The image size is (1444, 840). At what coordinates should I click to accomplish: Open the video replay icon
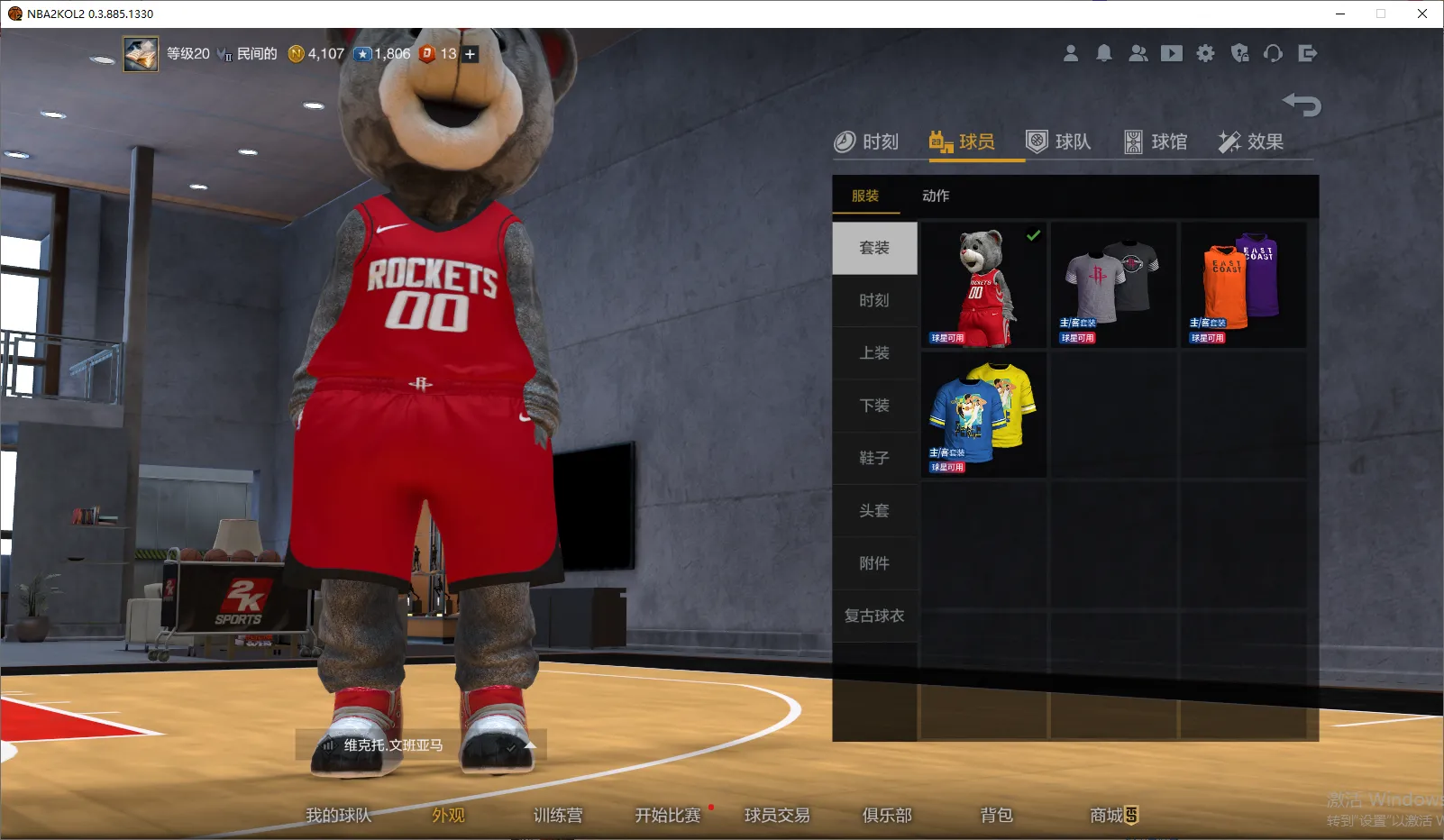(x=1172, y=54)
